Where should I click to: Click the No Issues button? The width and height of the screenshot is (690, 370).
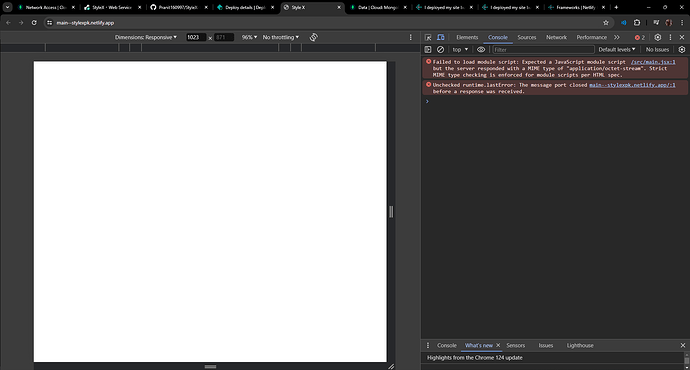click(657, 50)
